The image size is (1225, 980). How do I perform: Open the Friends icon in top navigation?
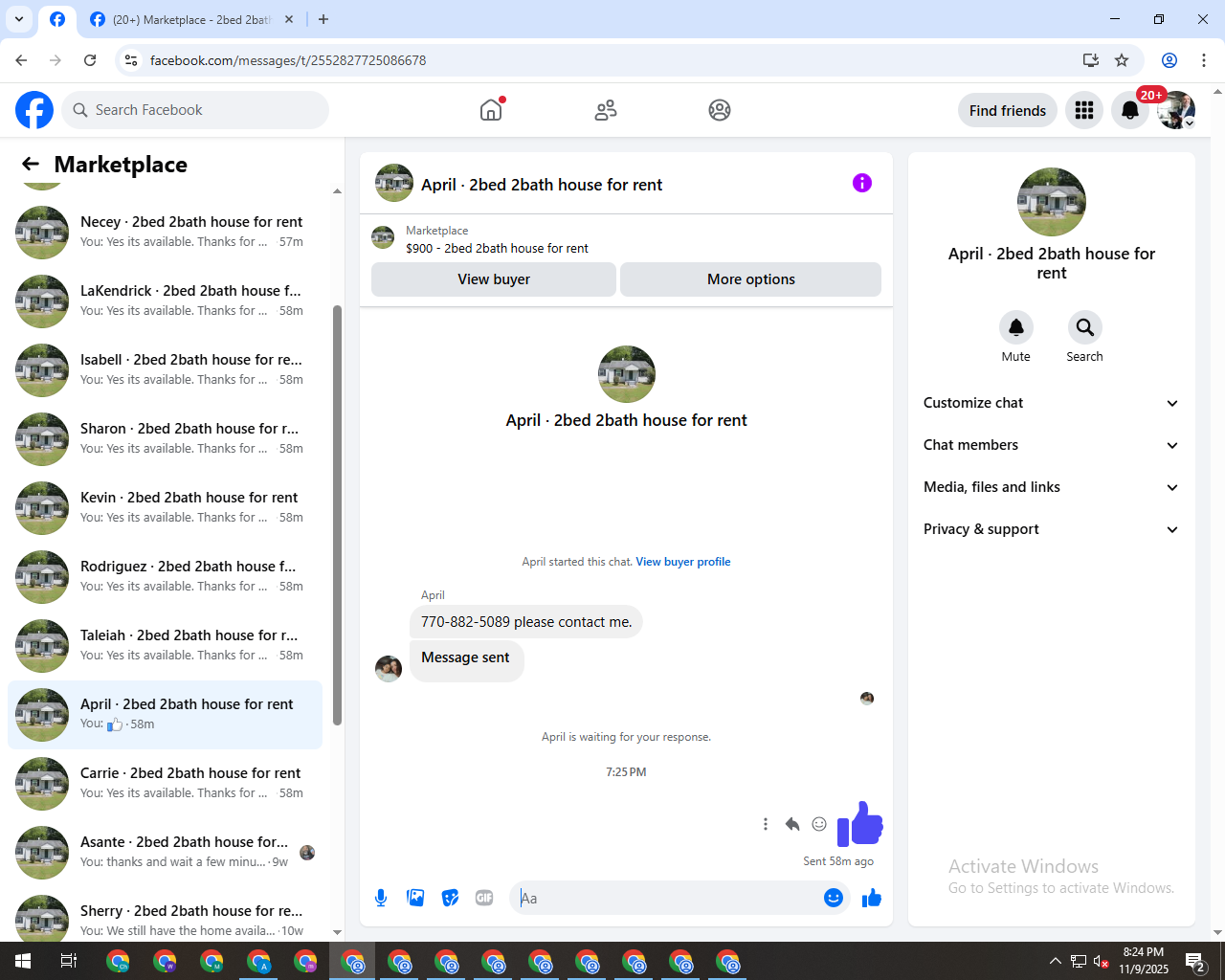(x=606, y=110)
